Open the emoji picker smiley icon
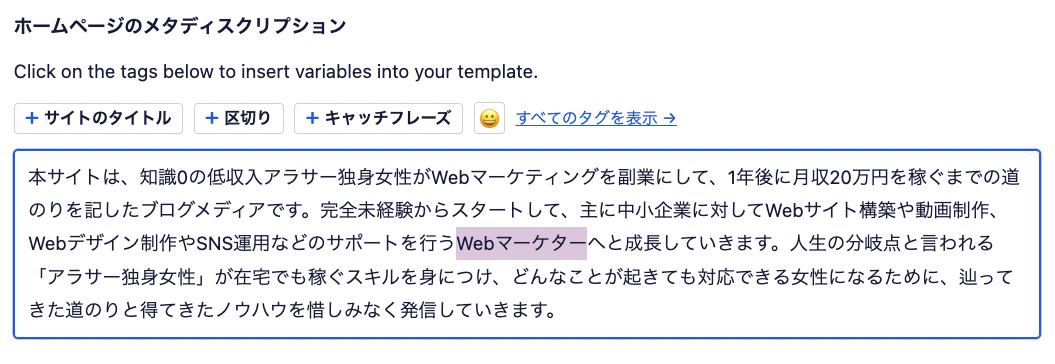The height and width of the screenshot is (364, 1055). [489, 118]
